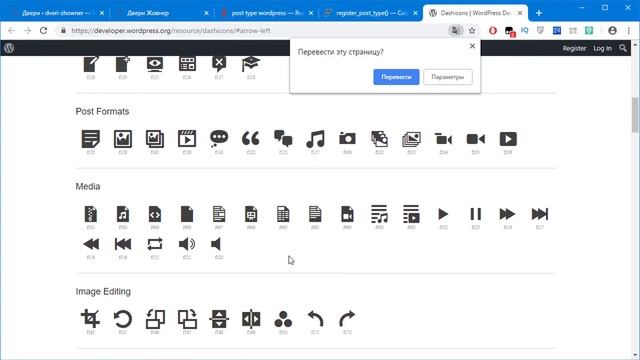Viewport: 640px width, 360px height.
Task: Select the single camera dashicon
Action: [347, 139]
